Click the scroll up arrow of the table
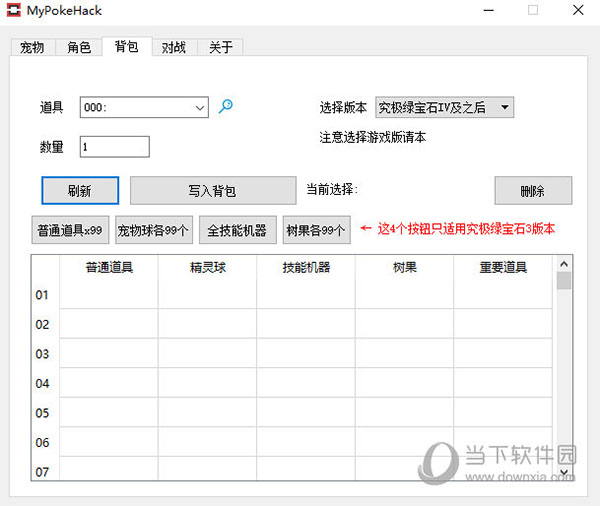 (564, 264)
